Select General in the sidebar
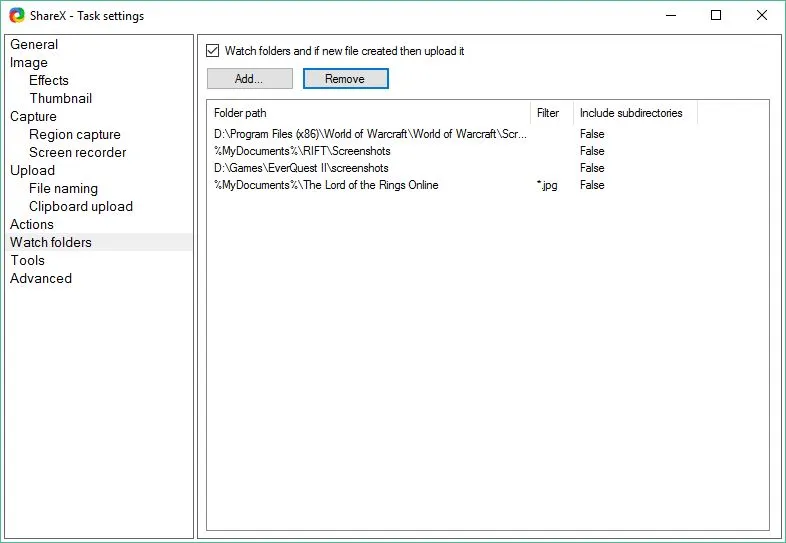This screenshot has height=543, width=786. pos(34,44)
